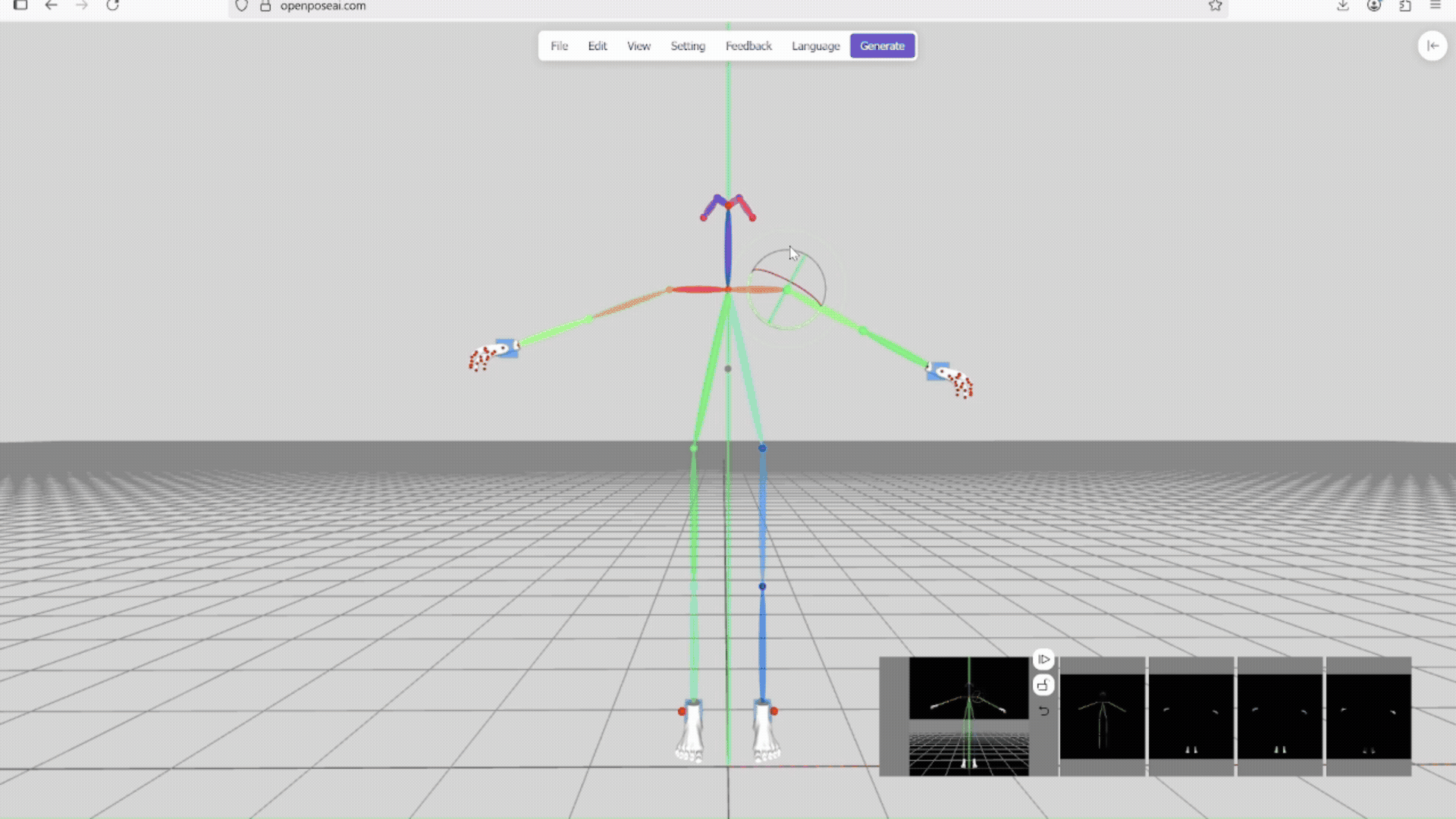Open the Setting menu

688,46
